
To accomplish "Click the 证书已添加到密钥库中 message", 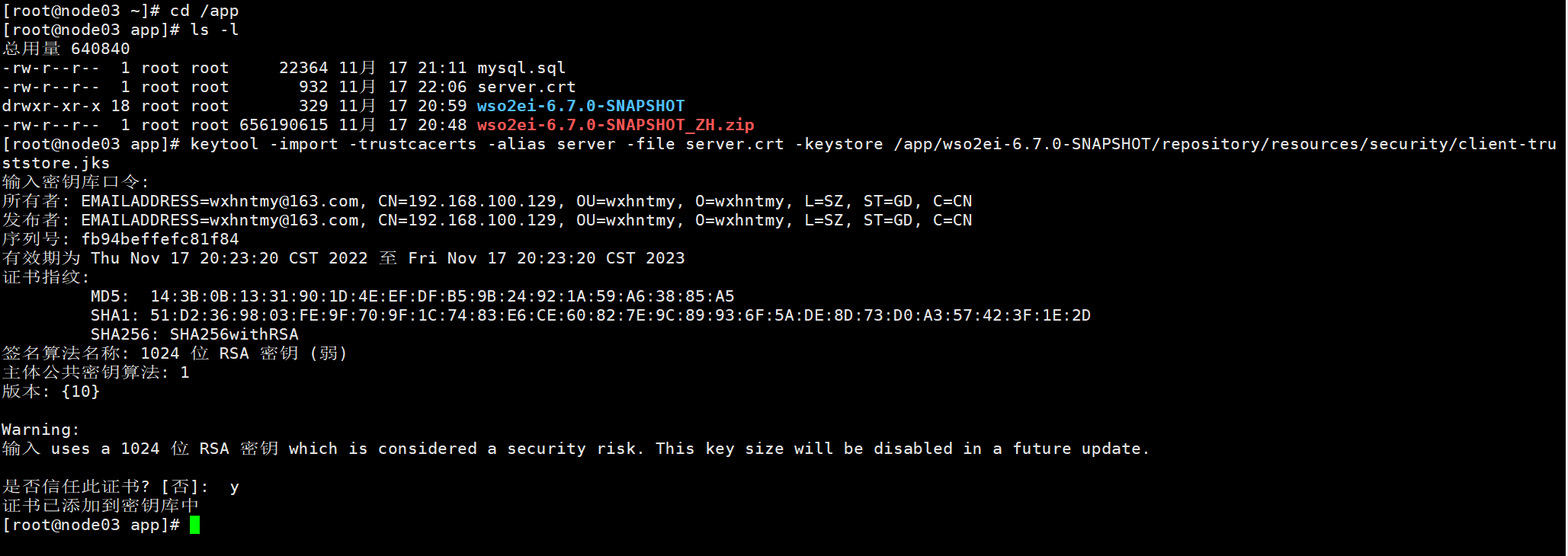I will tap(101, 506).
